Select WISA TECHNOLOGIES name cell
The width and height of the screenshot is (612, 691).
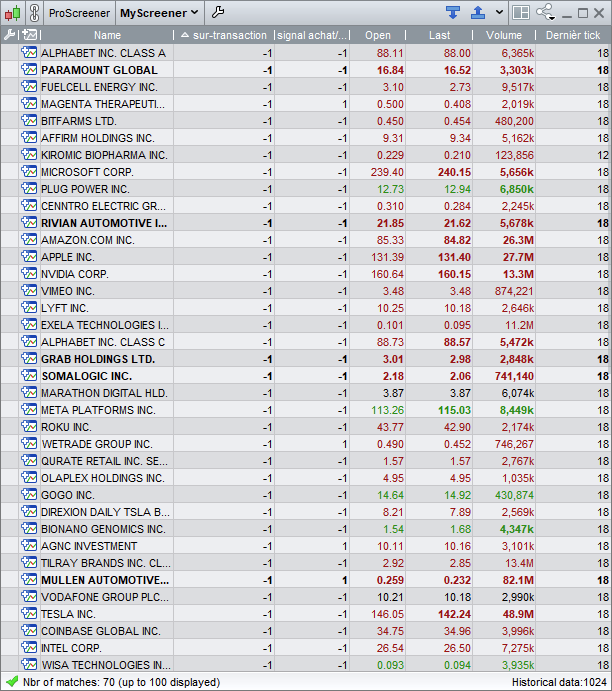click(106, 665)
